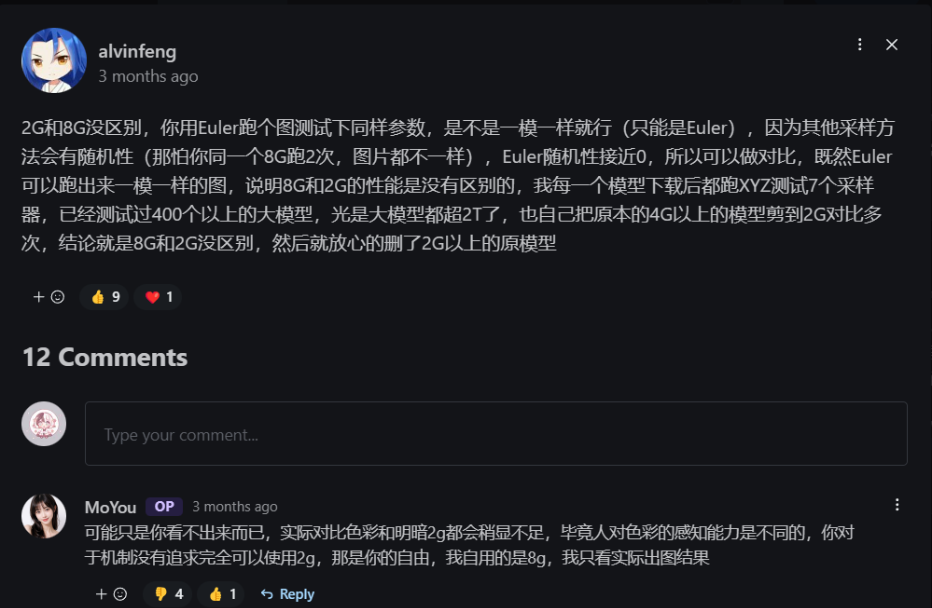Toggle heart reaction on alvinfeng's post

click(x=158, y=297)
